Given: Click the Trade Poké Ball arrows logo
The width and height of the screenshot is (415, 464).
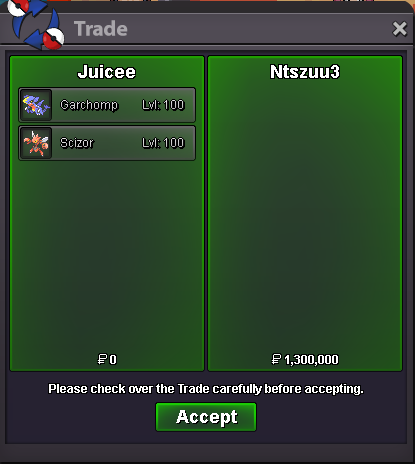Looking at the screenshot, I should click(x=36, y=24).
